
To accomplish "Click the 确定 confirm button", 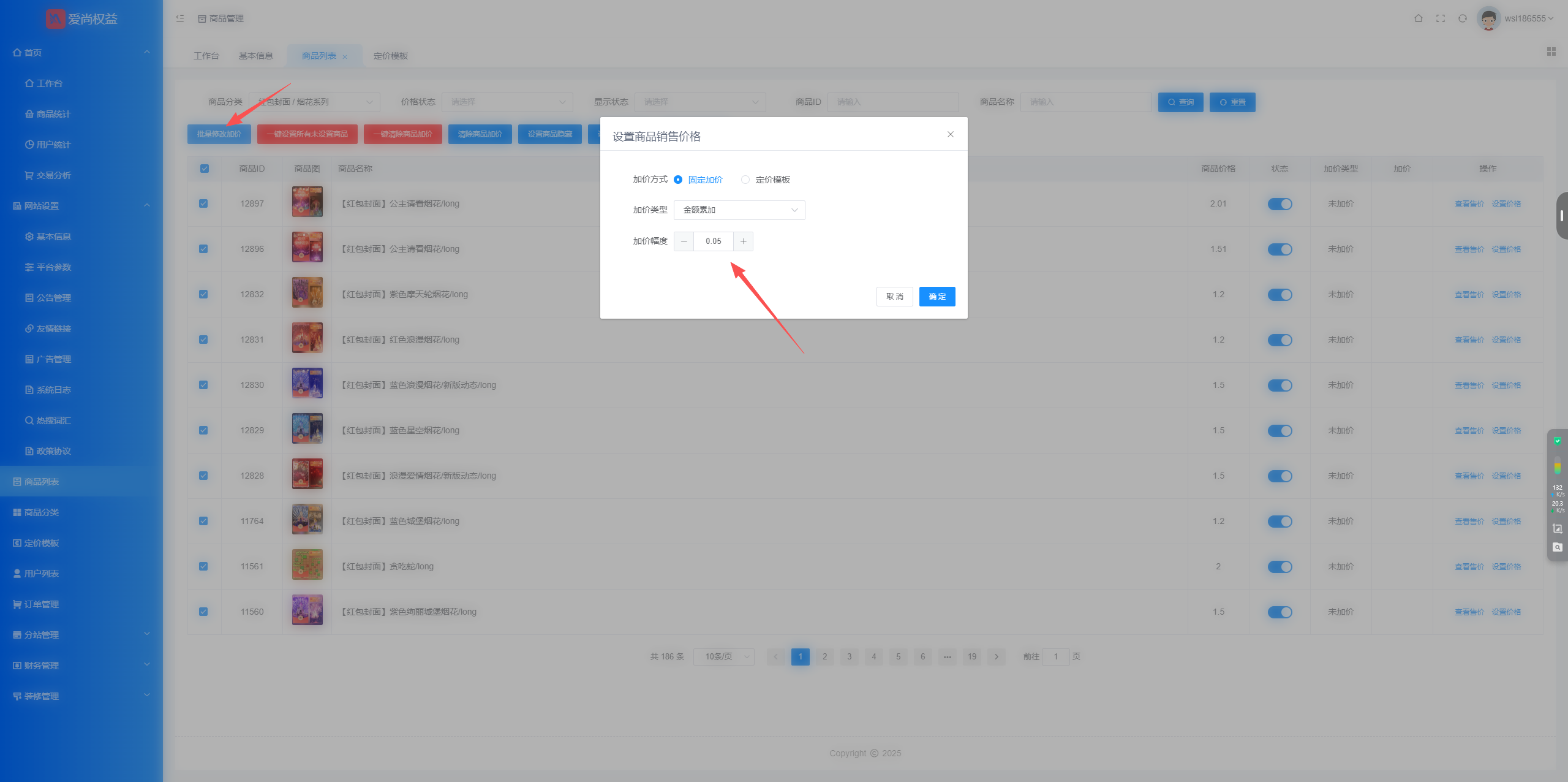I will point(937,297).
